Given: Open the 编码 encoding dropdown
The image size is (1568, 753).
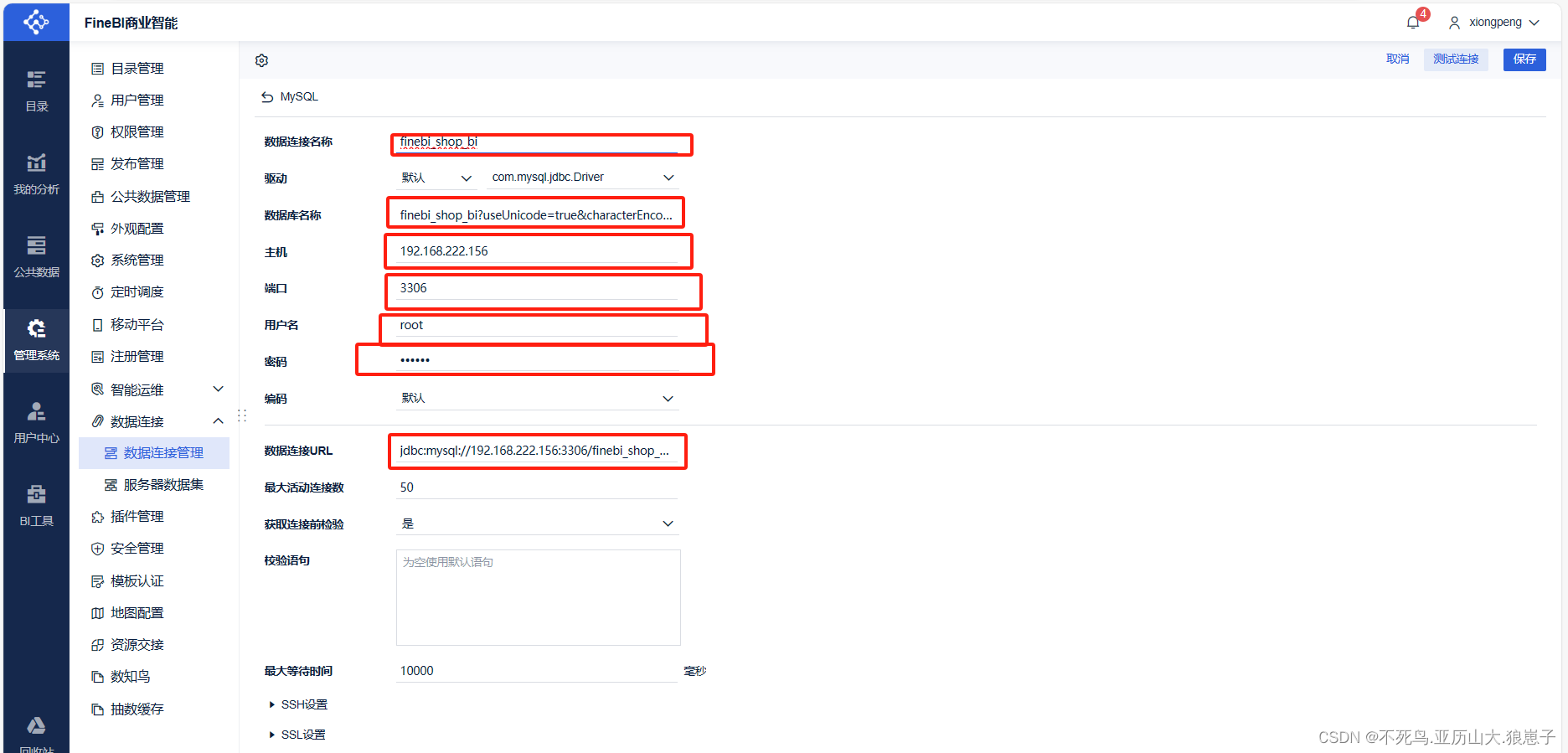Looking at the screenshot, I should pyautogui.click(x=537, y=399).
